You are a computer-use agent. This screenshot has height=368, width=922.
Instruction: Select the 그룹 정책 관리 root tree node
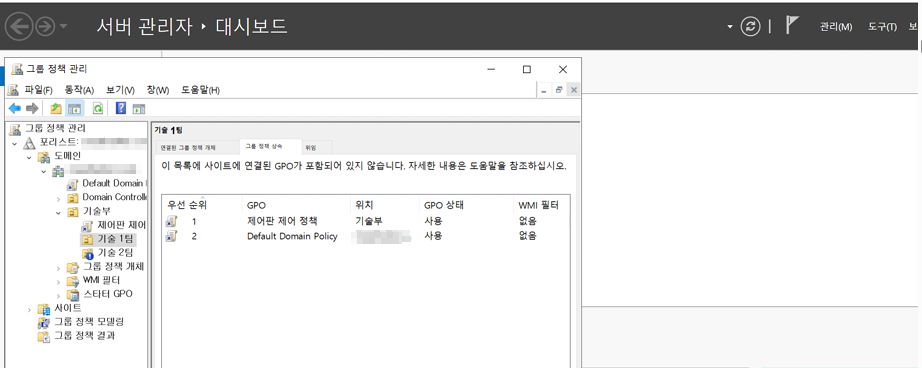point(55,129)
